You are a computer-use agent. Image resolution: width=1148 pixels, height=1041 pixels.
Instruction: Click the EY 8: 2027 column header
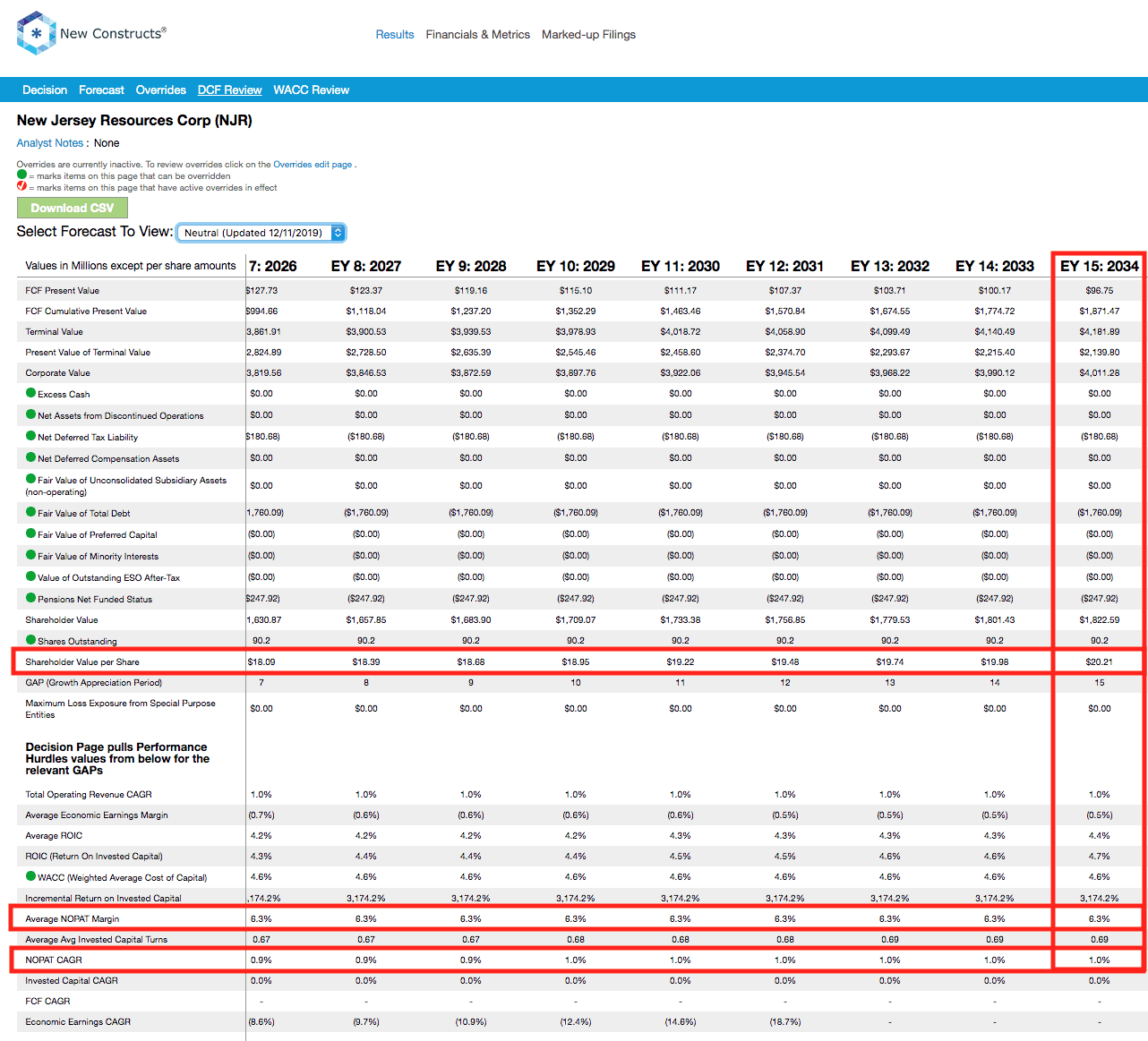(x=366, y=266)
